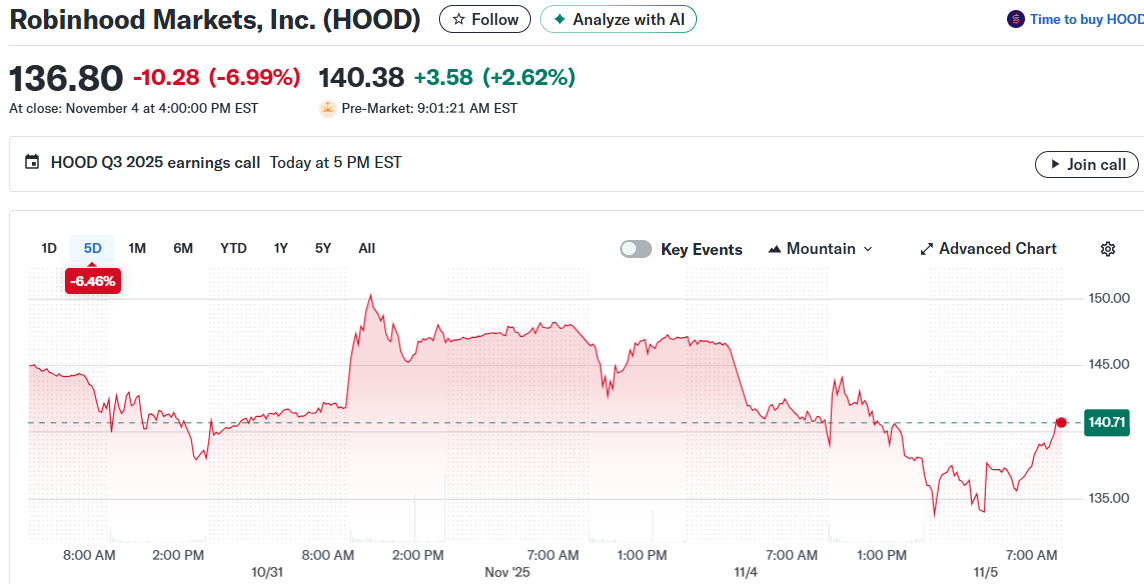Click the red -6.46% badge under 5D
Viewport: 1144px width, 584px height.
92,281
